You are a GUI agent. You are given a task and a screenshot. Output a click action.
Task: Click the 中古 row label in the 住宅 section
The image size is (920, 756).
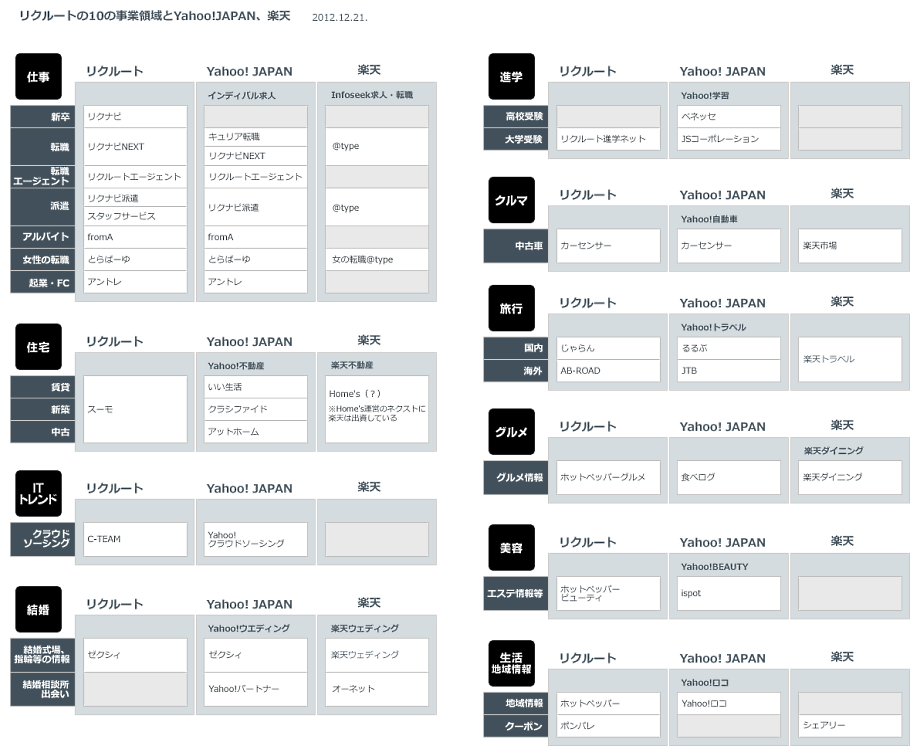tap(43, 432)
